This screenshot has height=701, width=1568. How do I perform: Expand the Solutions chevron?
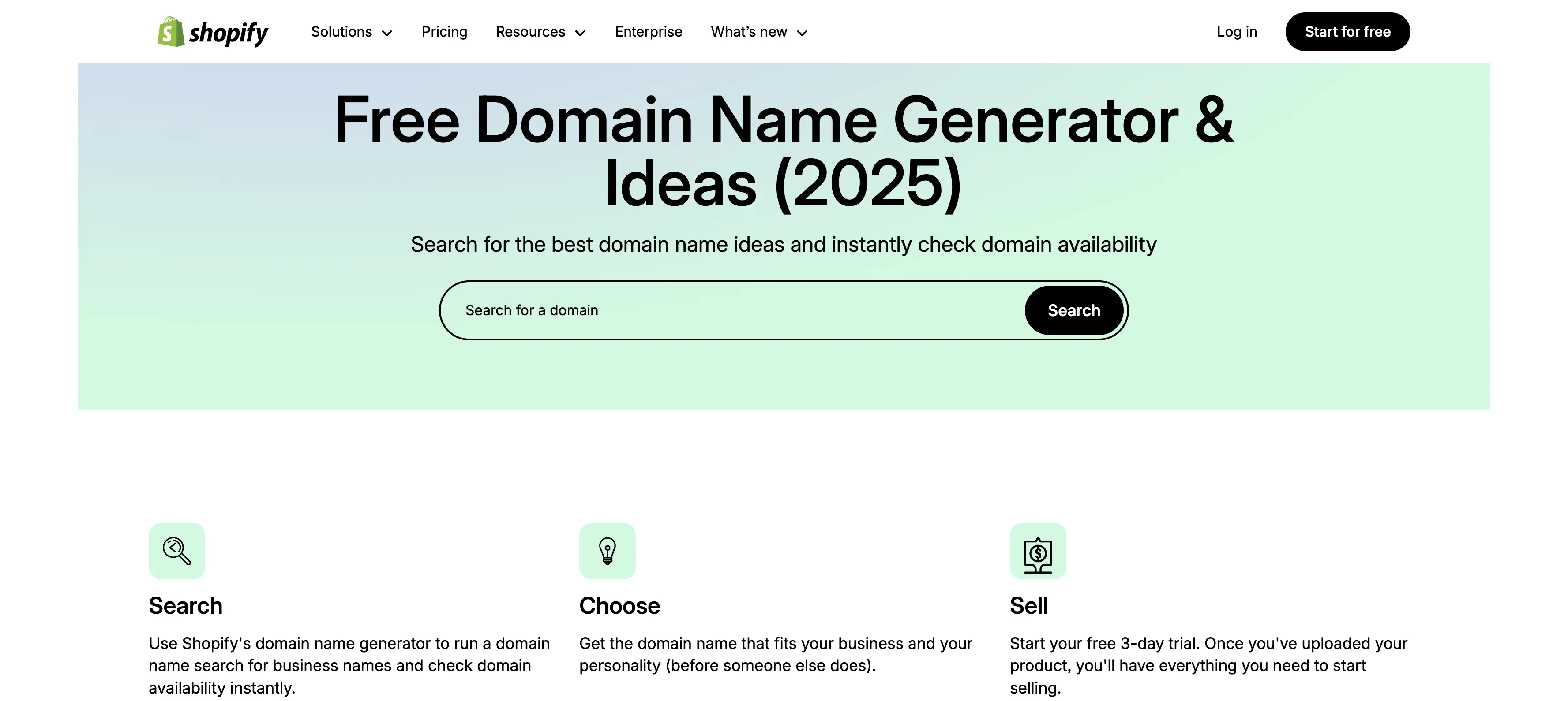pyautogui.click(x=387, y=33)
